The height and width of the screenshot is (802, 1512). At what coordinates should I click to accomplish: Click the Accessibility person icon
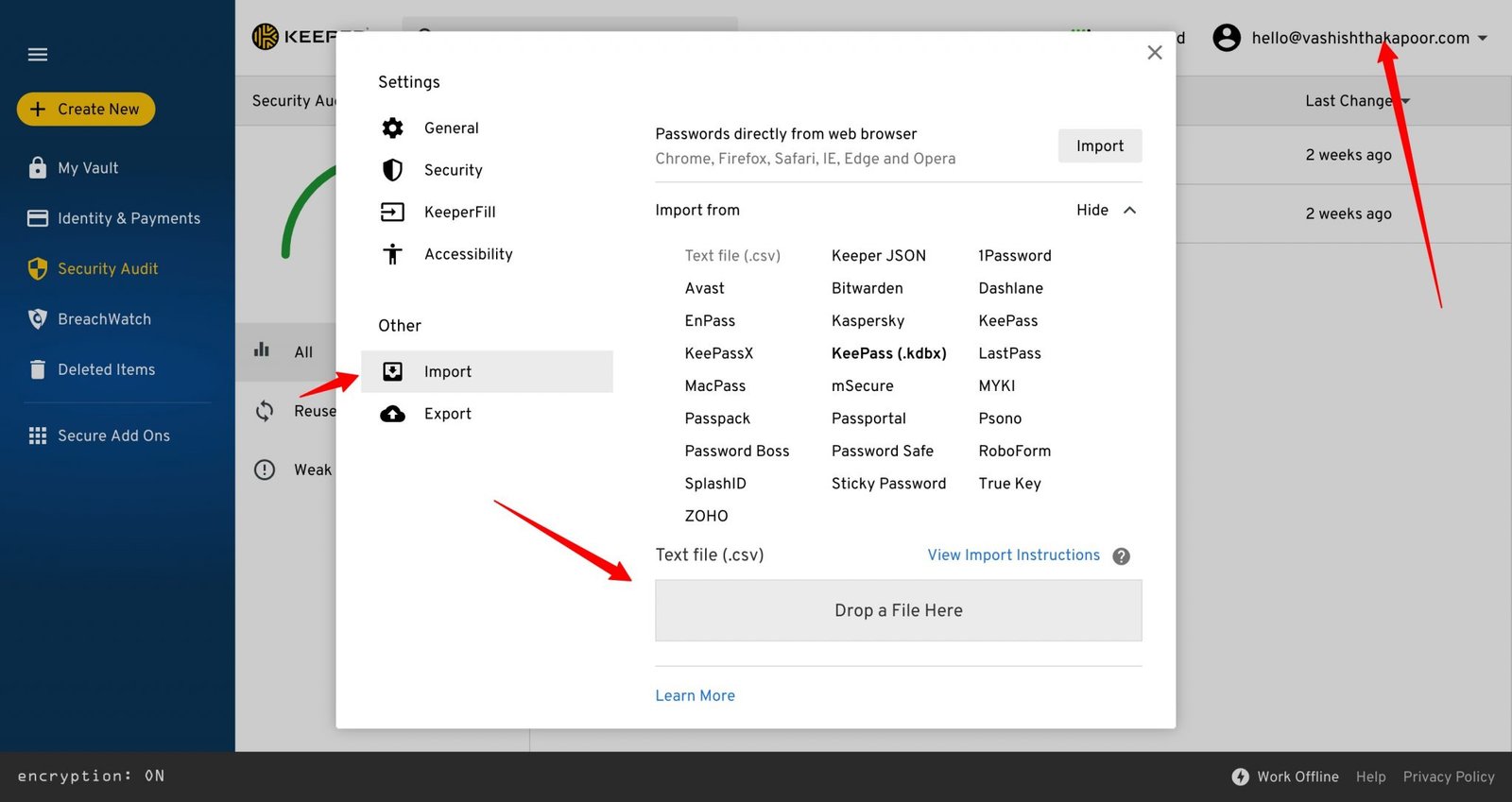pyautogui.click(x=392, y=254)
